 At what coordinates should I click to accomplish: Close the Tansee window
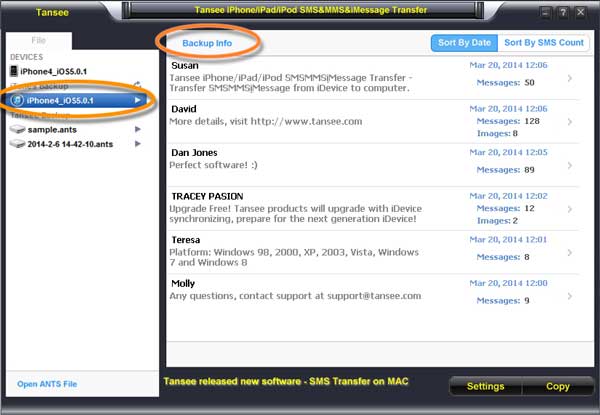tap(580, 13)
